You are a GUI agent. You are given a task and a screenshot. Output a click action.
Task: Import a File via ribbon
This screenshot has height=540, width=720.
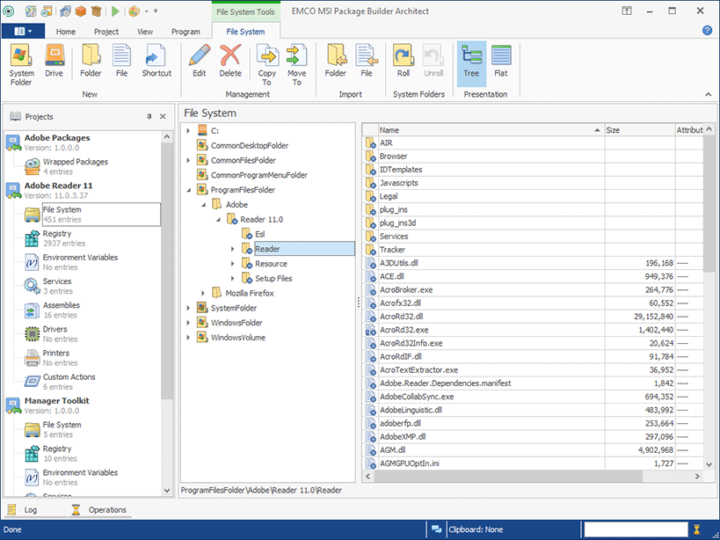point(366,61)
